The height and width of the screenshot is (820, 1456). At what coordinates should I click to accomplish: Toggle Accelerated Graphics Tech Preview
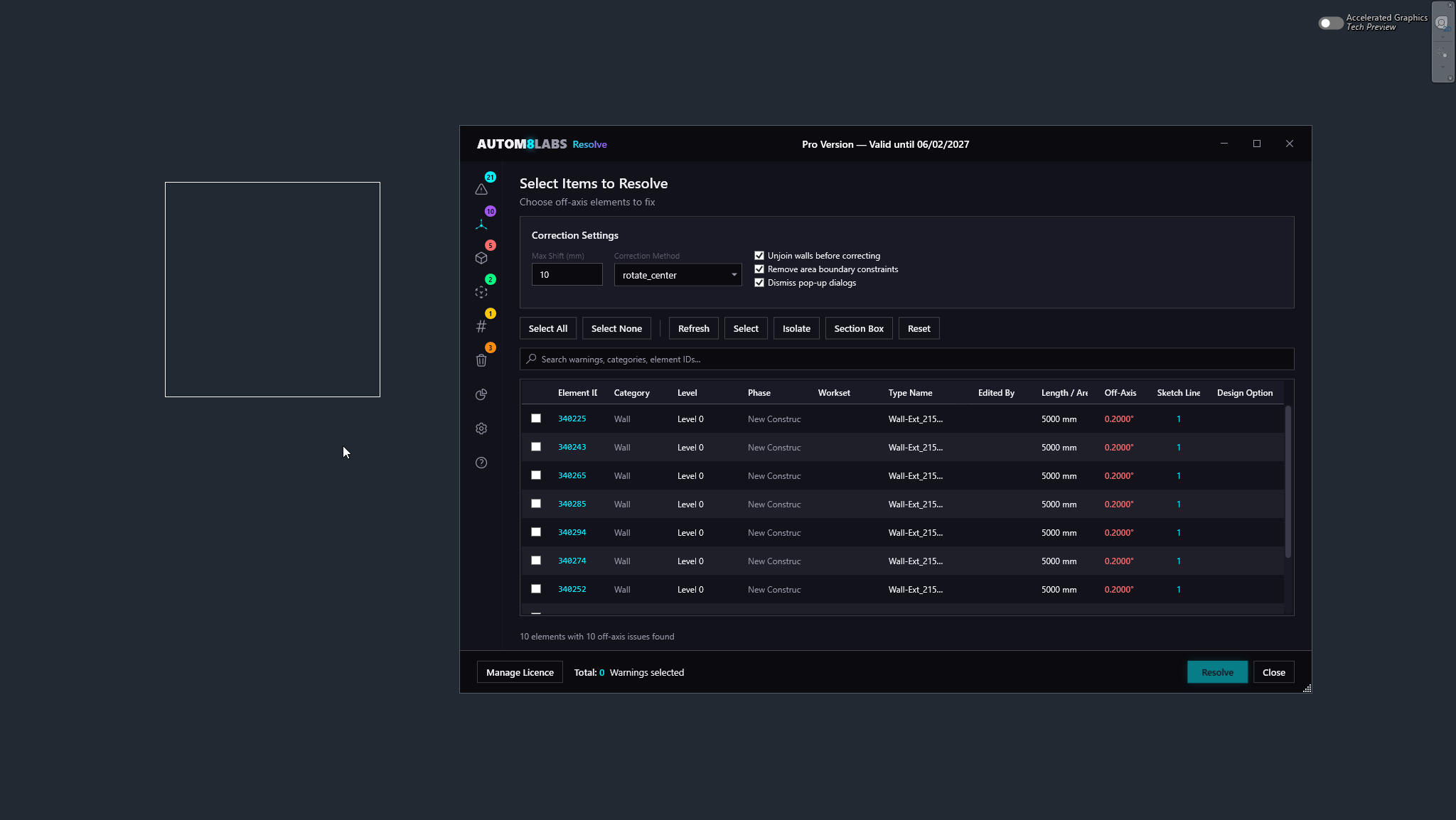(x=1329, y=23)
